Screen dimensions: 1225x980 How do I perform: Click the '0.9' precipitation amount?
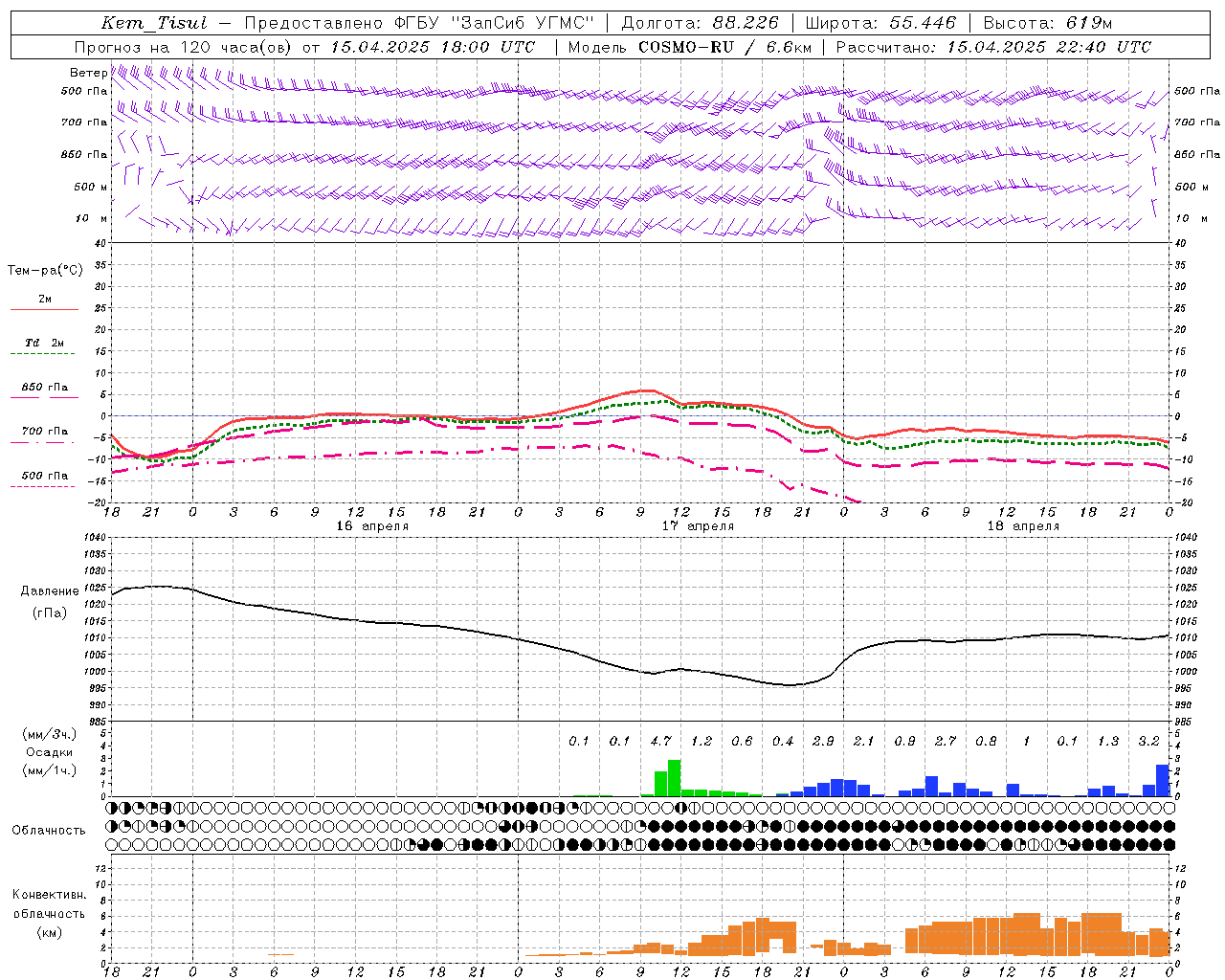tap(904, 742)
